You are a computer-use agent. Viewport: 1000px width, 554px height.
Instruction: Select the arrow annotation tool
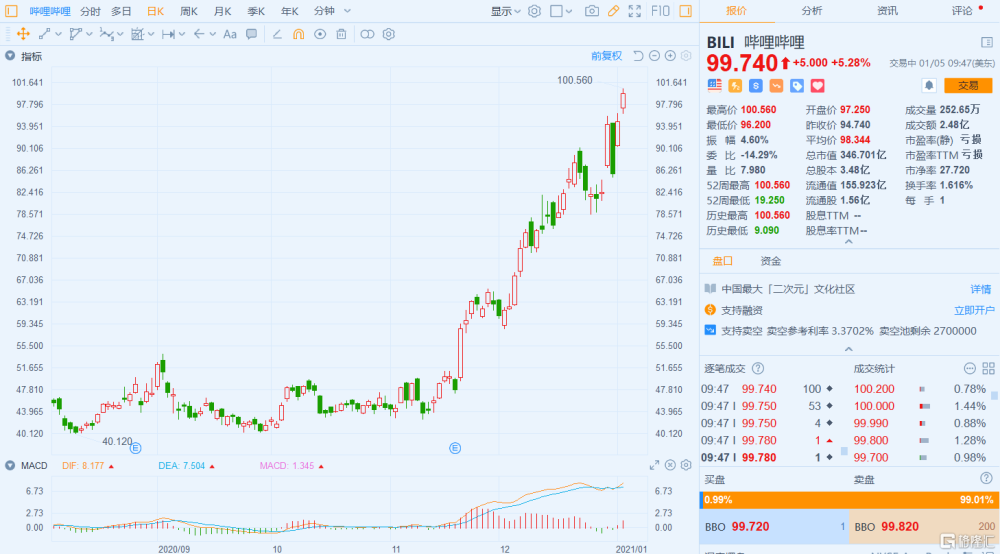[199, 34]
